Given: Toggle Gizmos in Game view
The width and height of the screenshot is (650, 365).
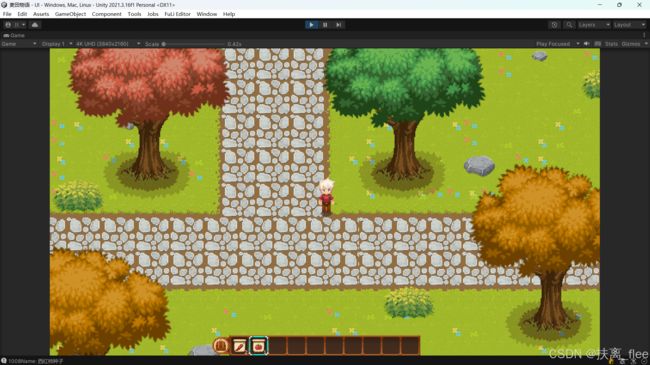Looking at the screenshot, I should tap(631, 44).
